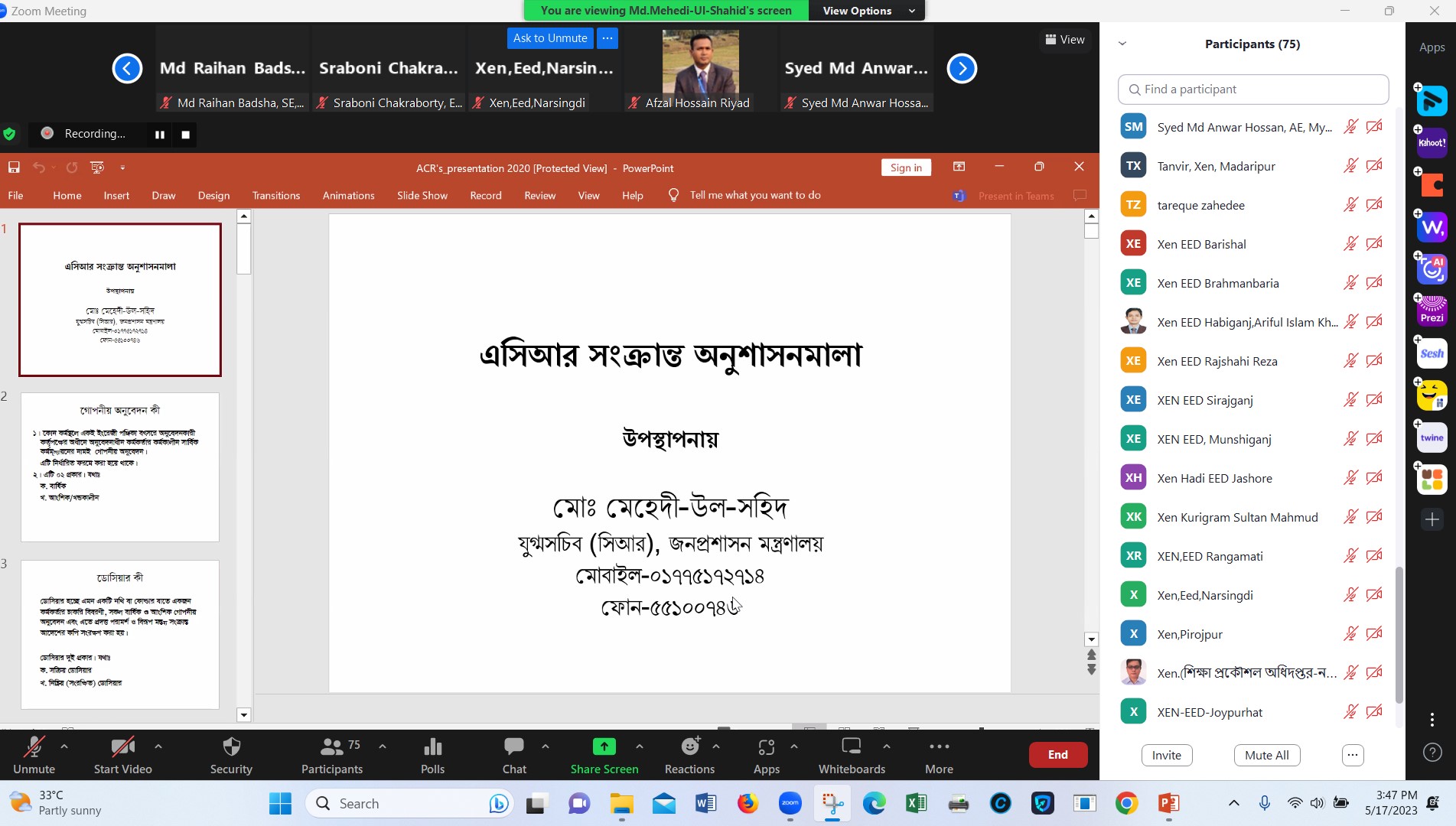Click PowerPoint Sign in button
The height and width of the screenshot is (826, 1456).
pyautogui.click(x=906, y=167)
